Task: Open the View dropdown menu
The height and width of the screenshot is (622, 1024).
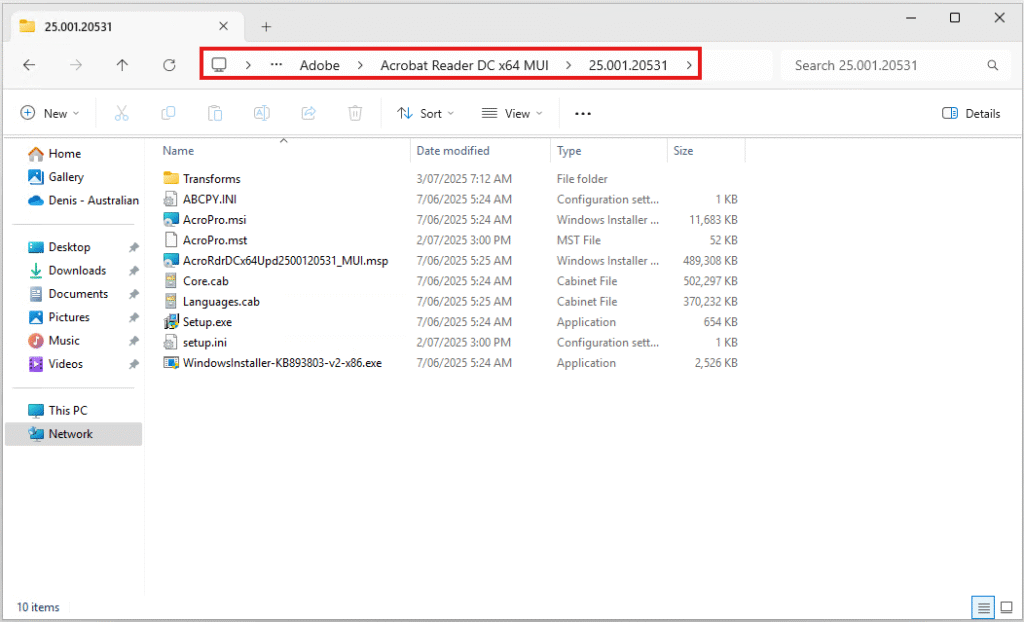Action: (x=512, y=114)
